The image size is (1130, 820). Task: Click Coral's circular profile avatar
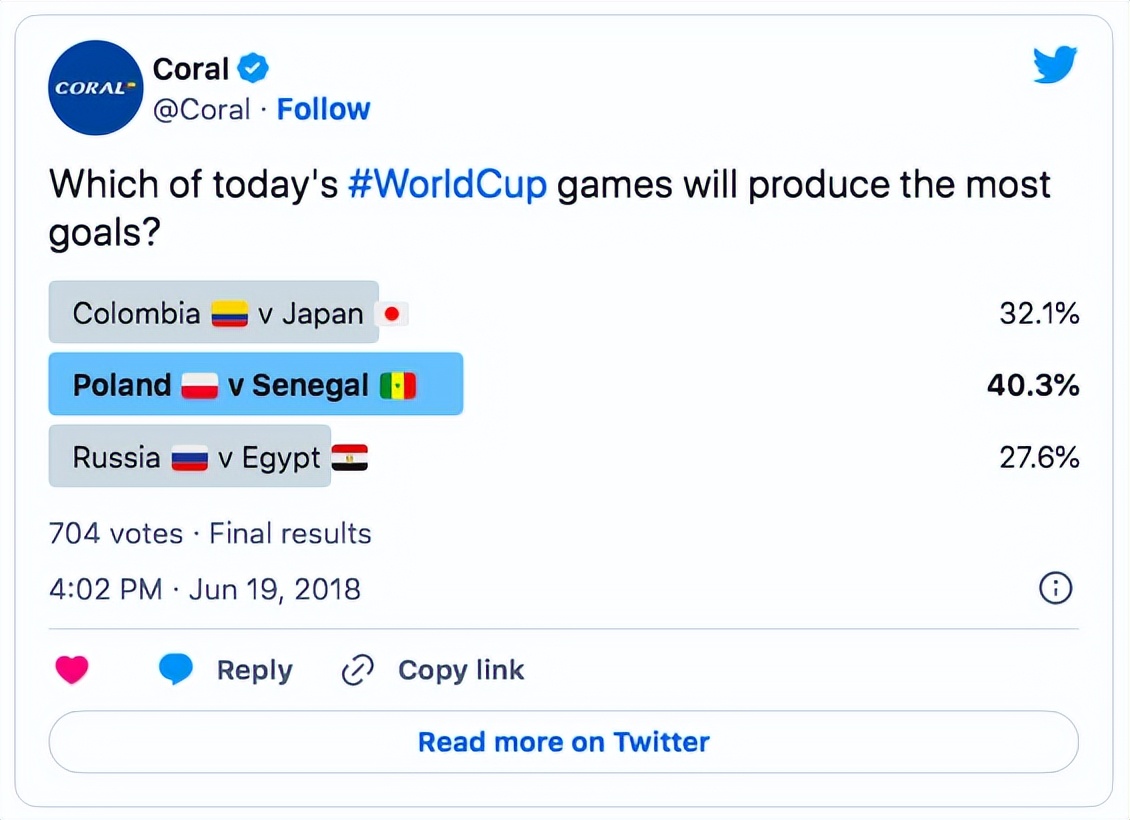pos(95,87)
